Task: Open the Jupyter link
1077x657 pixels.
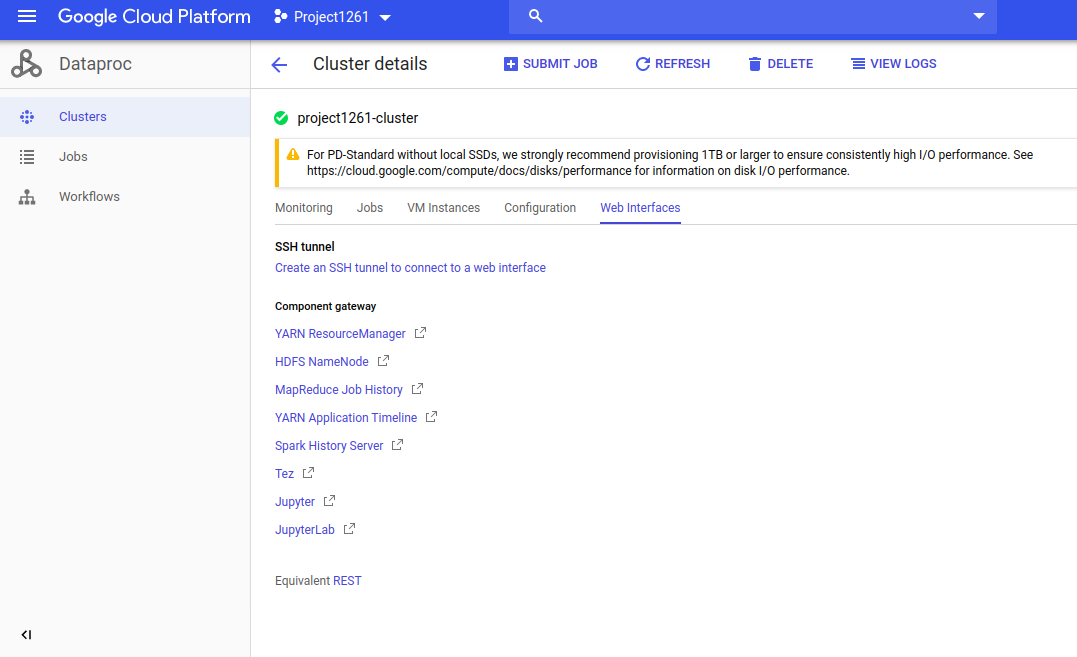Action: click(295, 502)
